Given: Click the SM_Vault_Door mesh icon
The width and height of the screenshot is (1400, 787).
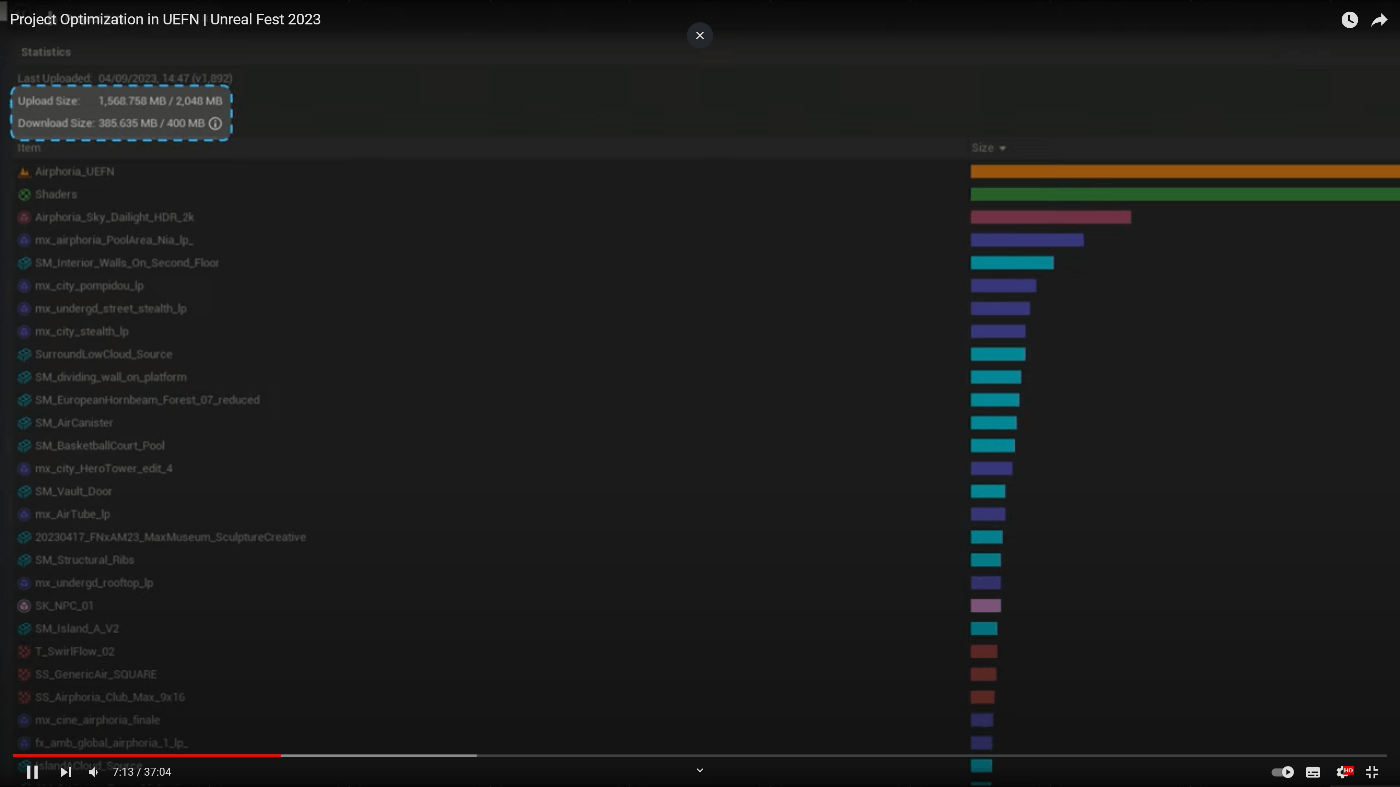Looking at the screenshot, I should tap(24, 492).
